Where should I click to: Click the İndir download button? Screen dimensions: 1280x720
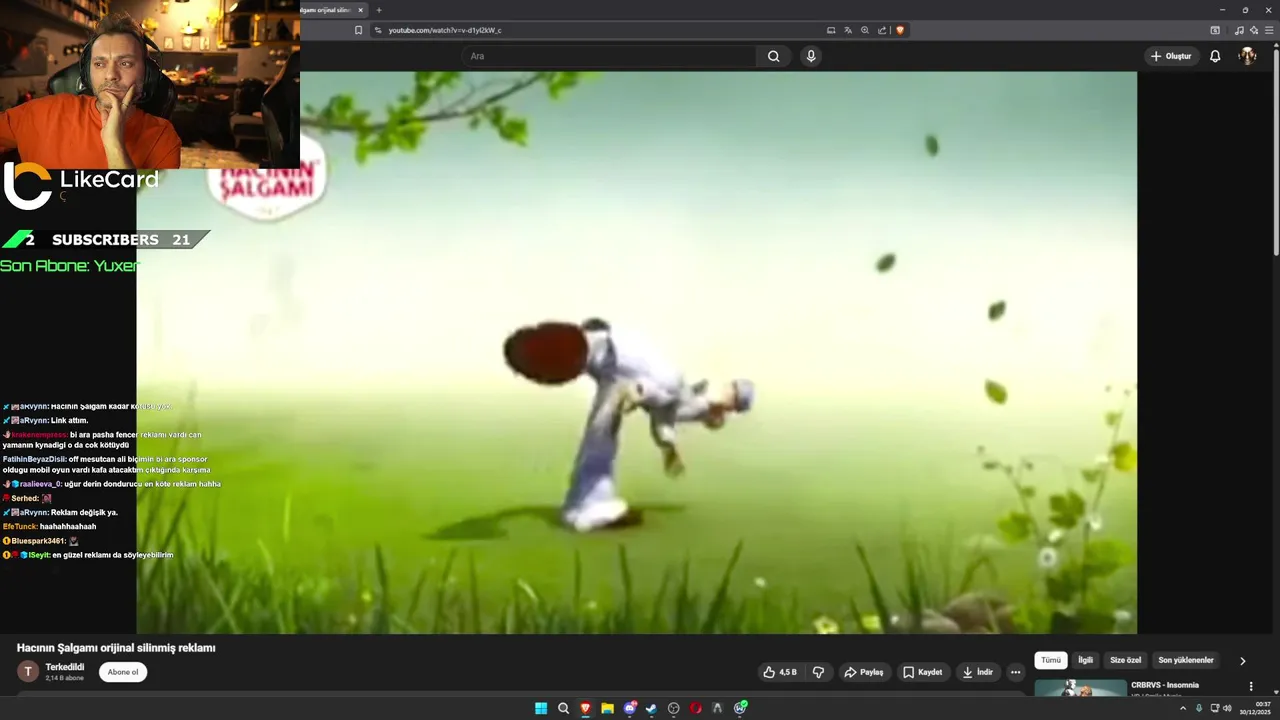(978, 672)
